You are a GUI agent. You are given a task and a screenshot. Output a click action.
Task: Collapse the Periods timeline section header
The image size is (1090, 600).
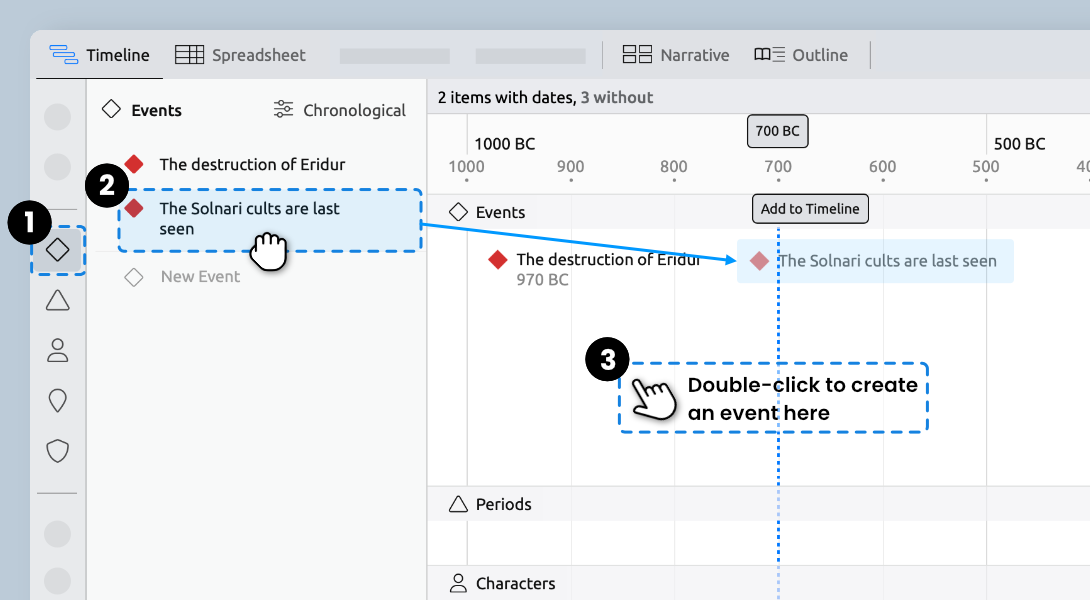point(758,504)
